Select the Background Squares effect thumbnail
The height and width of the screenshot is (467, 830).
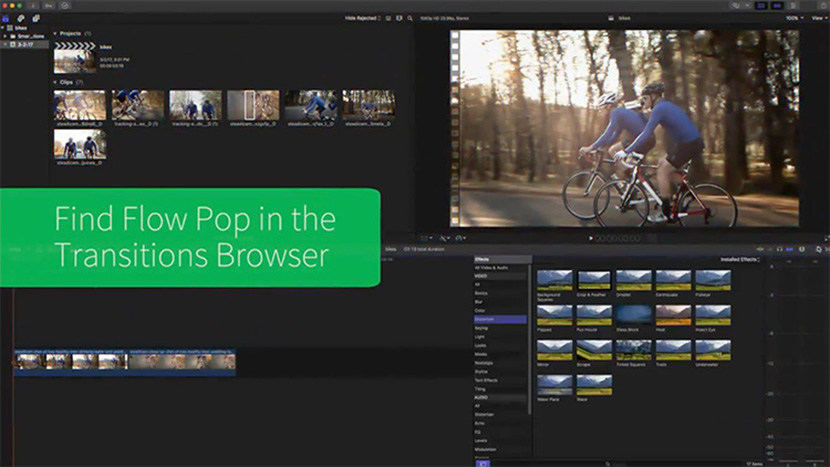(x=554, y=280)
